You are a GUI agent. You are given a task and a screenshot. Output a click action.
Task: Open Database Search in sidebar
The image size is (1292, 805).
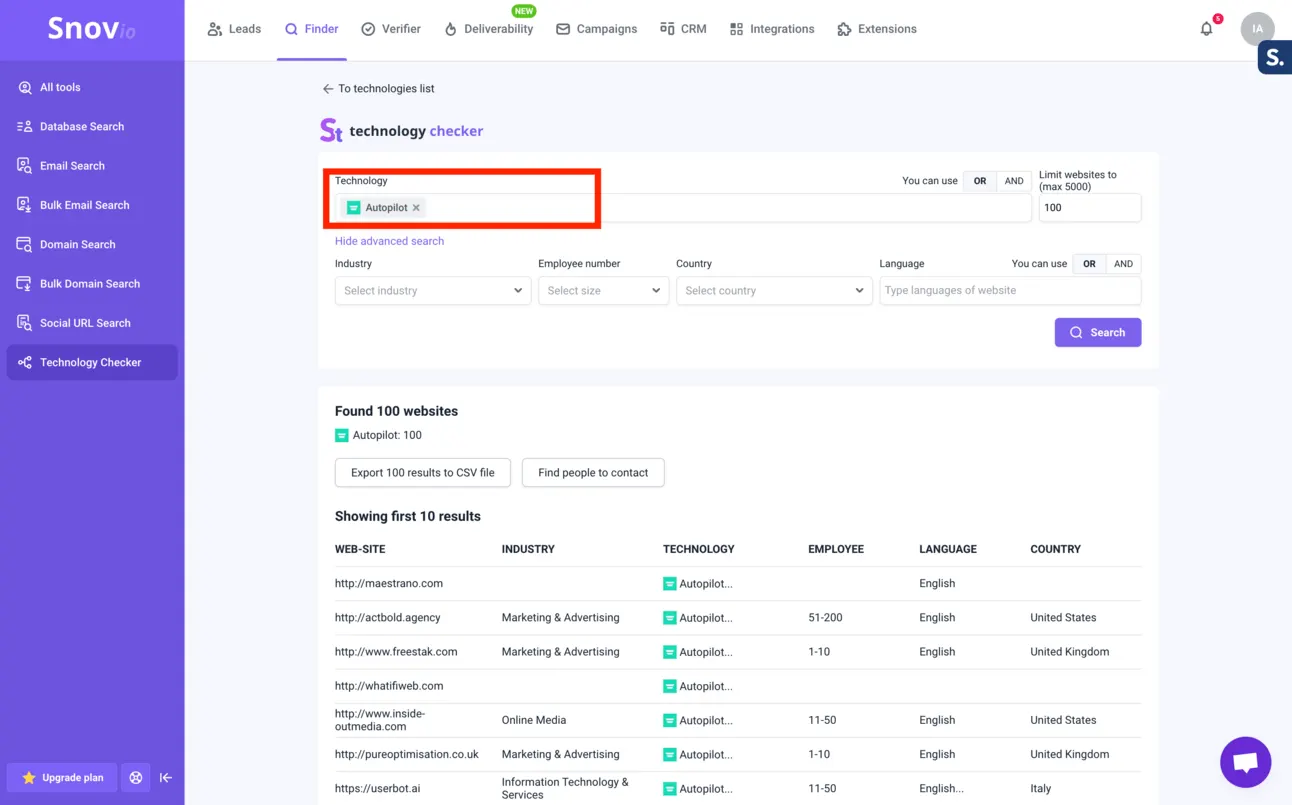(x=92, y=127)
